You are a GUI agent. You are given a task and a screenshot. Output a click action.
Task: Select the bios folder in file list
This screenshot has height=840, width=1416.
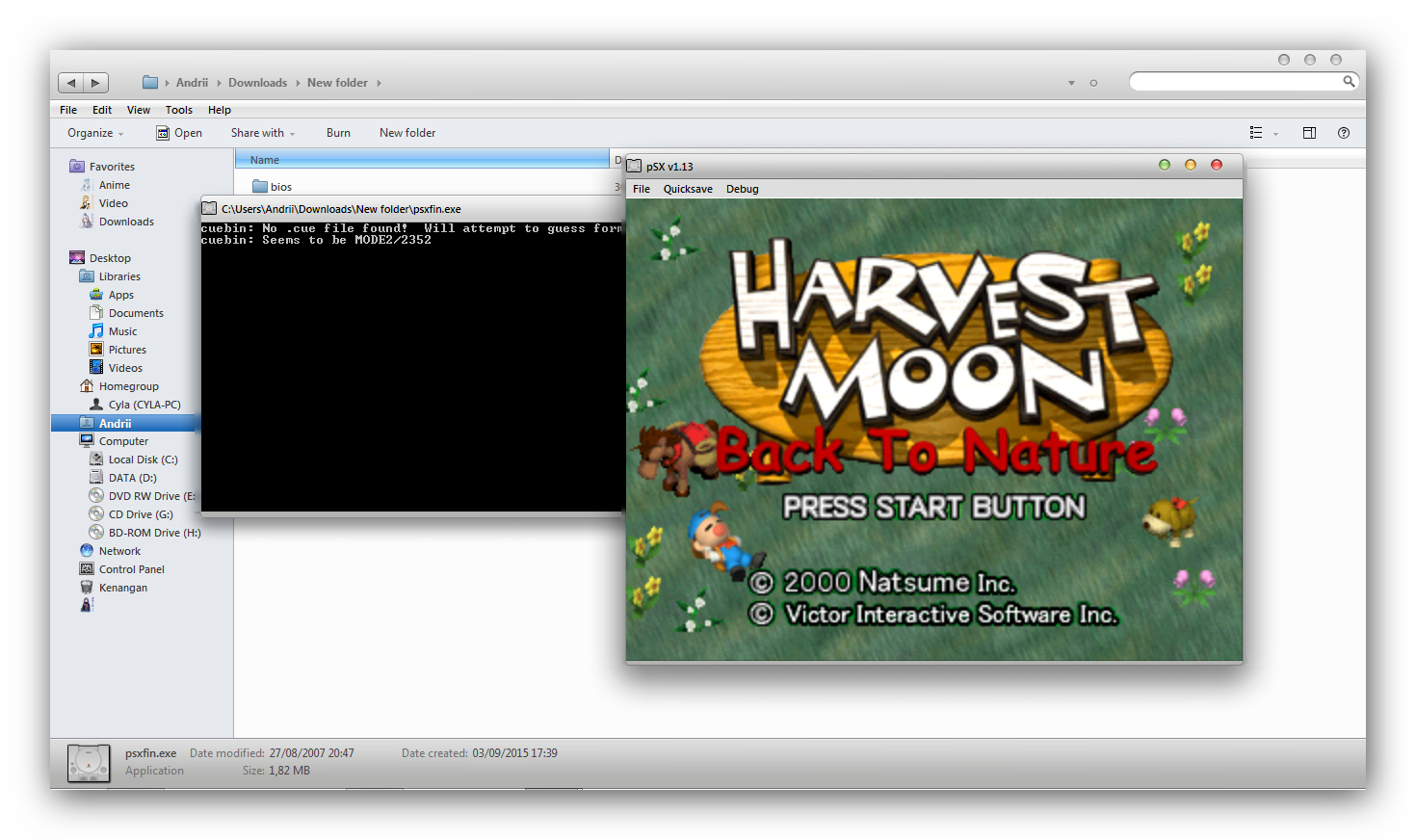pyautogui.click(x=272, y=187)
